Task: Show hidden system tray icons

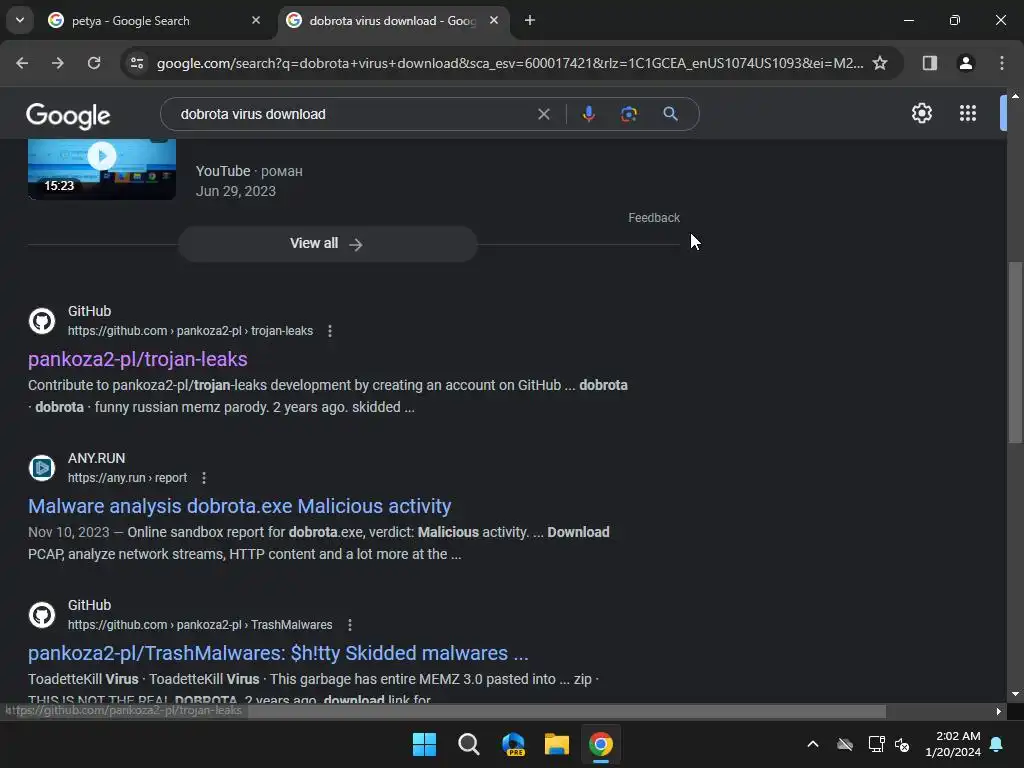Action: pos(812,744)
